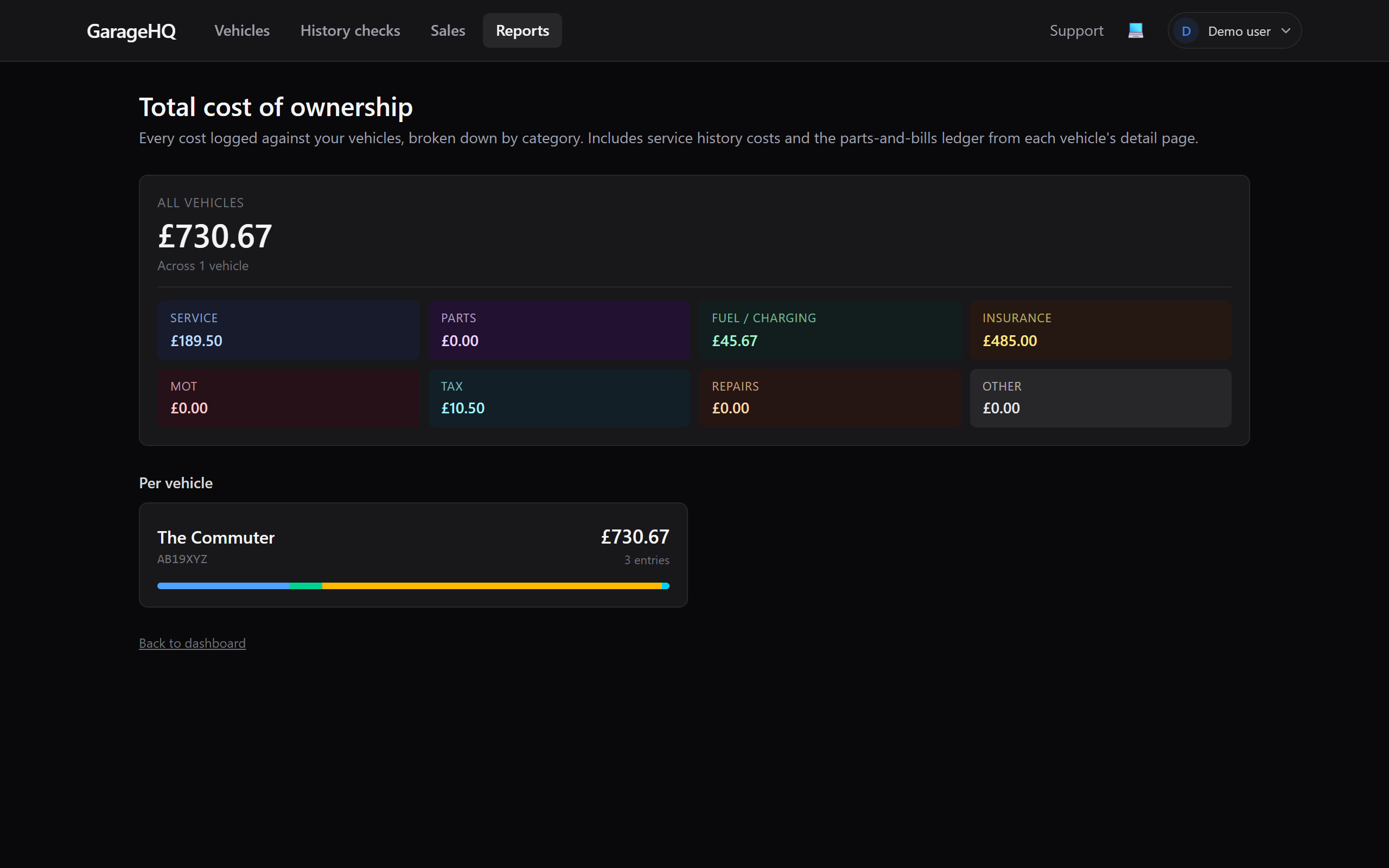Click The Commuter £730.67 amount

pyautogui.click(x=635, y=537)
